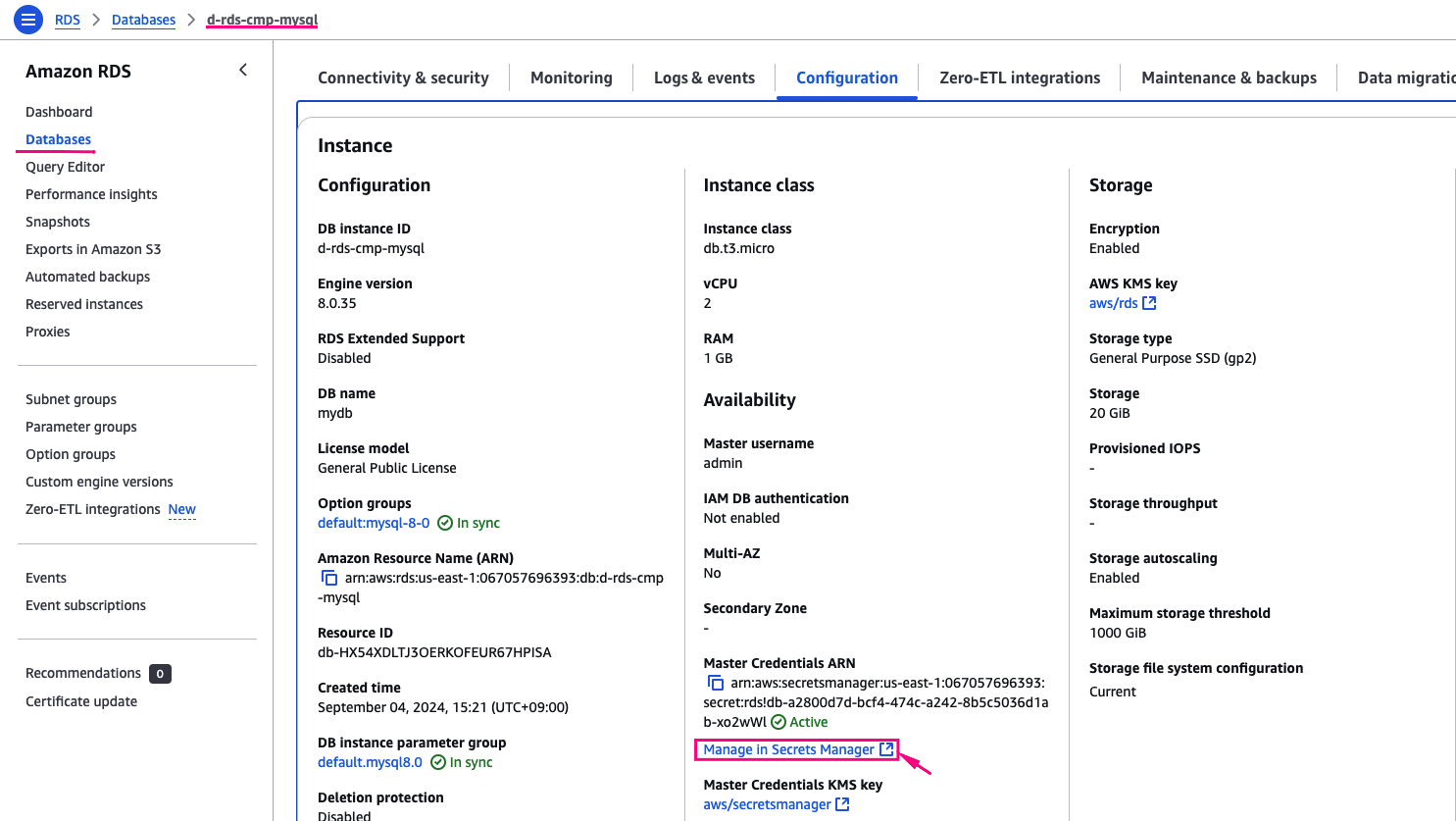Open Snapshots in the sidebar

(x=58, y=222)
